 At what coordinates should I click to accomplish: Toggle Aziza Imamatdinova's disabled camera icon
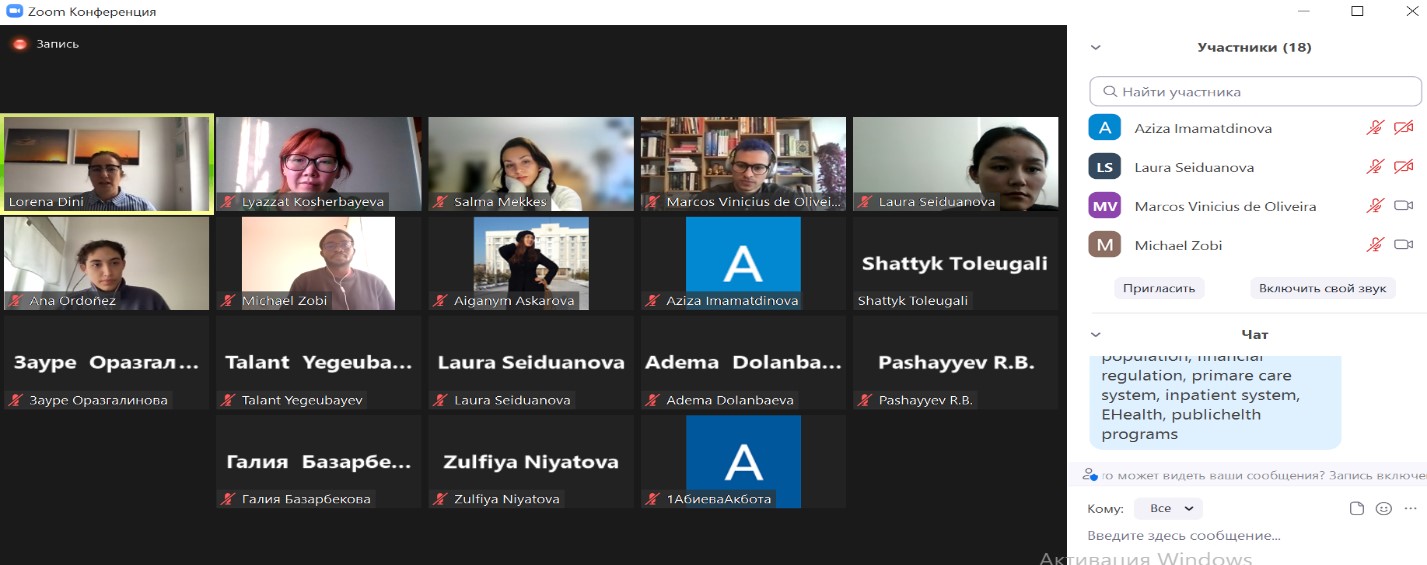point(1403,128)
